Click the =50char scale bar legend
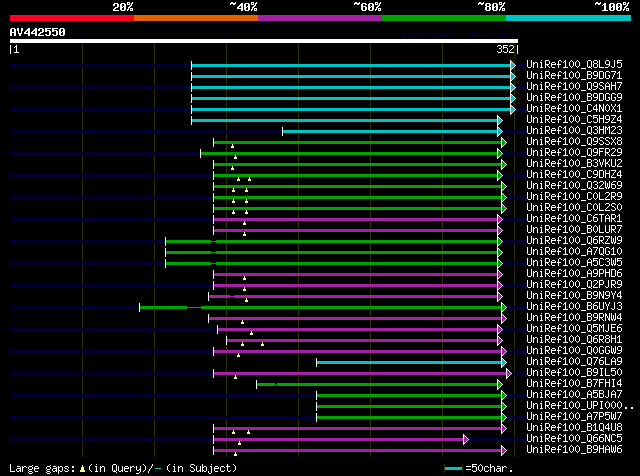 point(479,468)
